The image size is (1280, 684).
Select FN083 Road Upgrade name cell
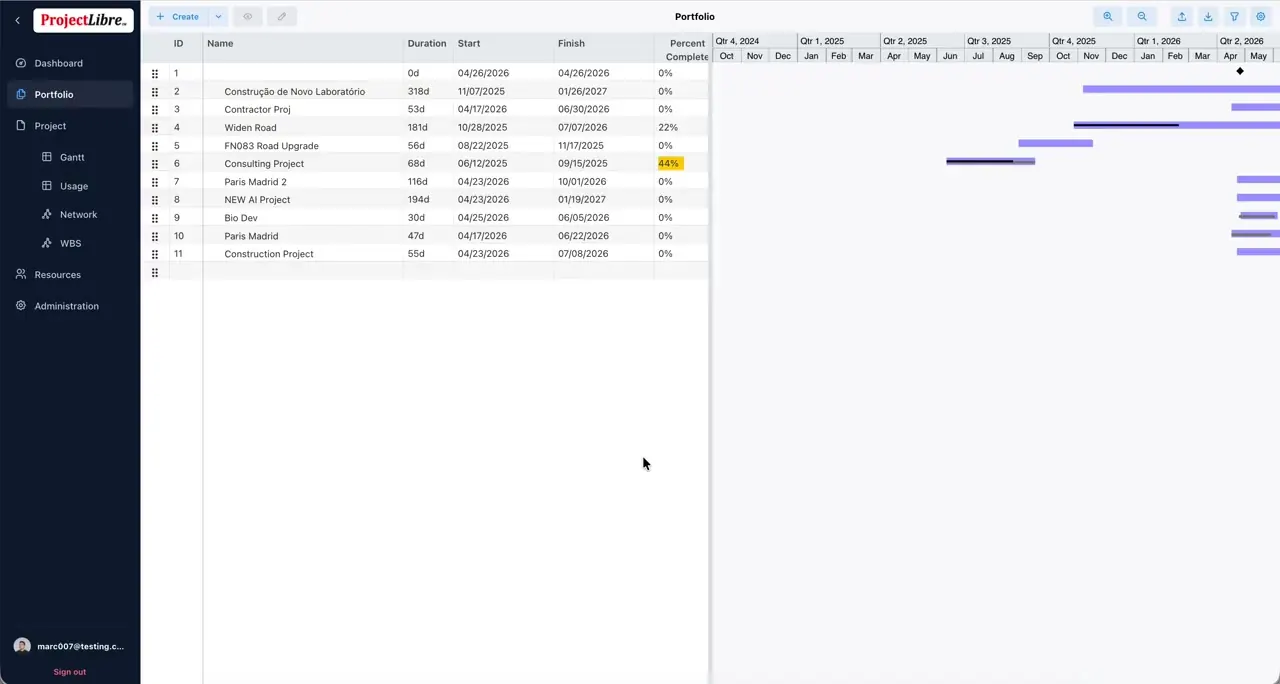click(x=303, y=146)
